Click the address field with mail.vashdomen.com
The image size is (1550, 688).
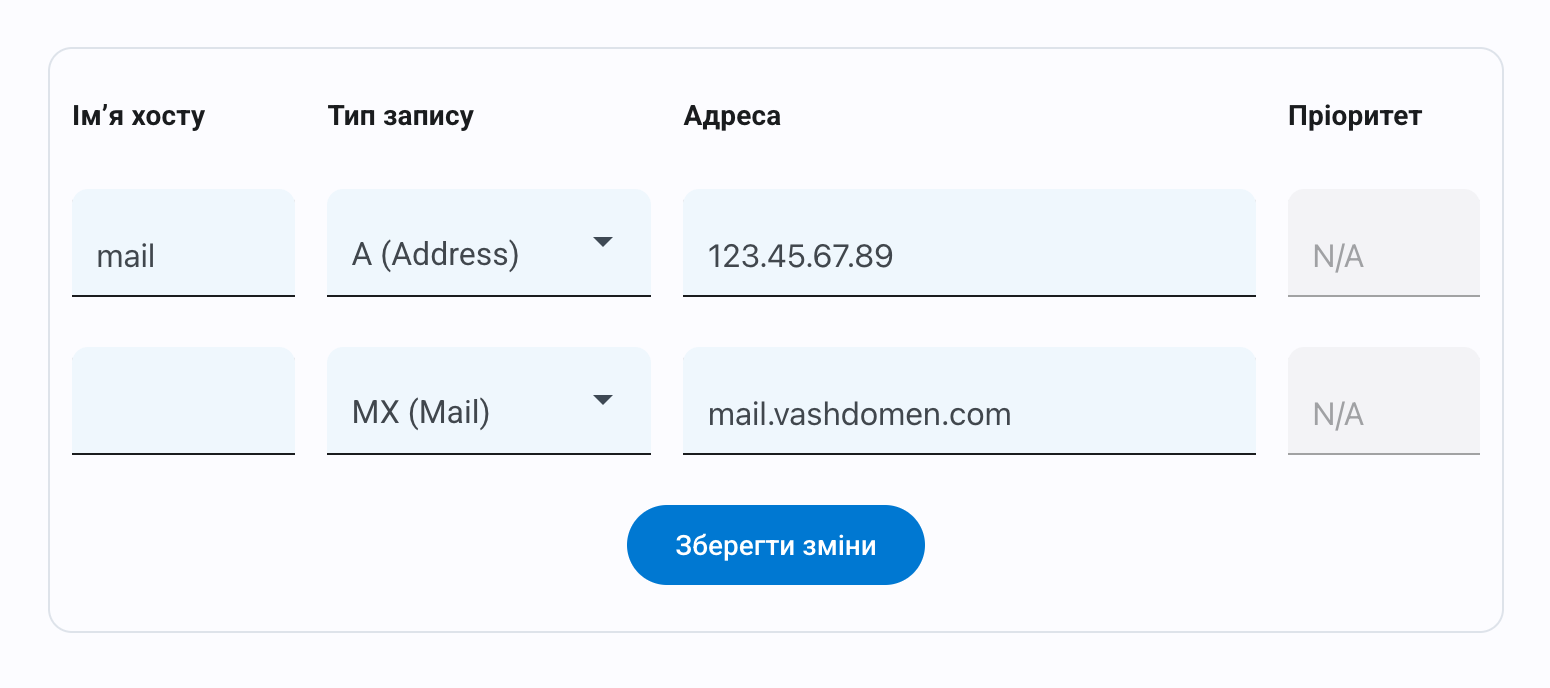969,399
